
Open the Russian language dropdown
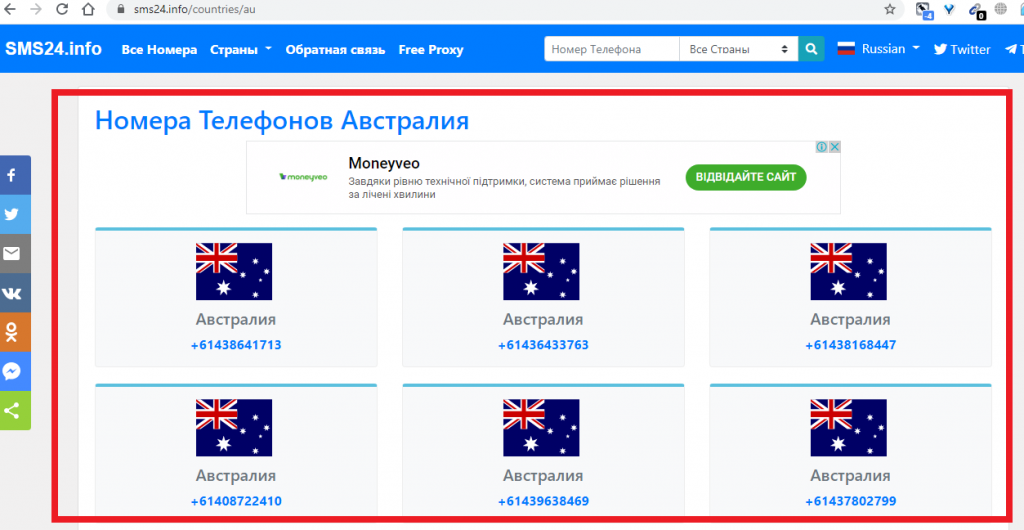[878, 49]
